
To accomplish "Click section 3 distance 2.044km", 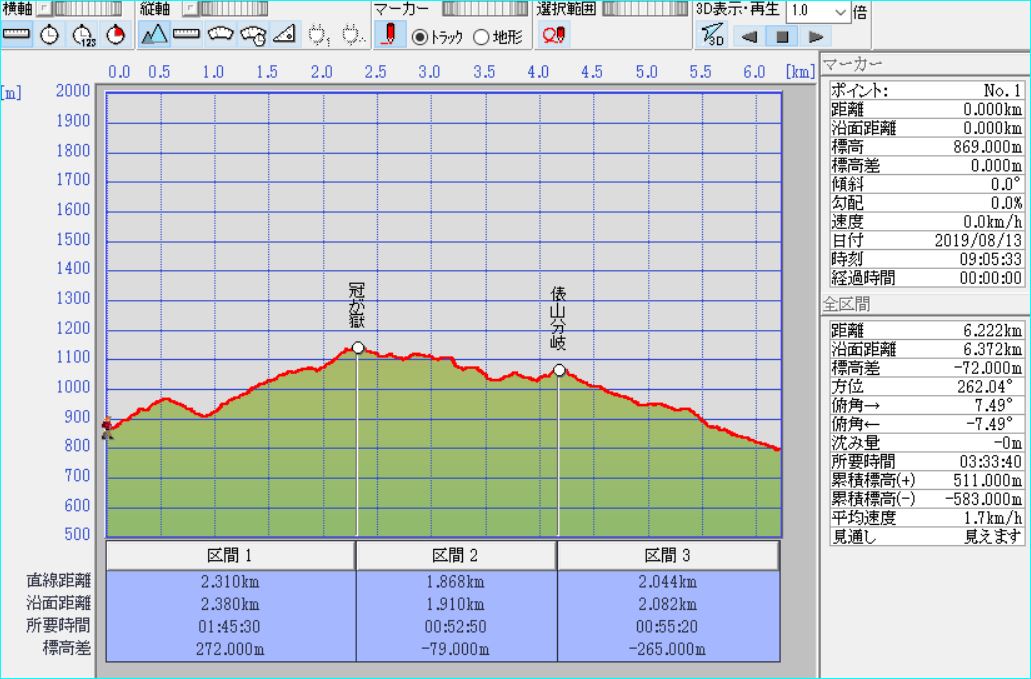I will pyautogui.click(x=668, y=582).
